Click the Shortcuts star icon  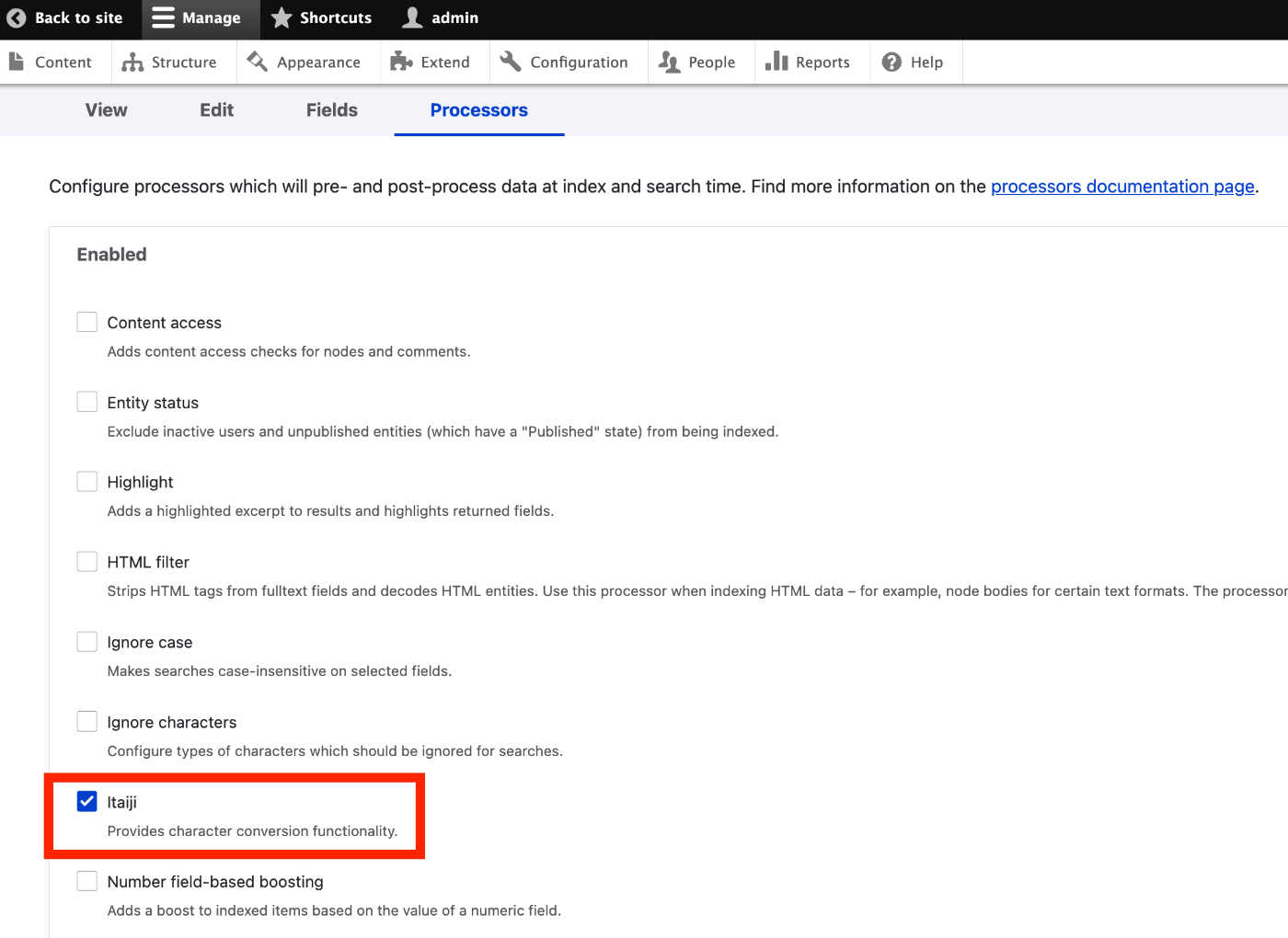click(282, 17)
